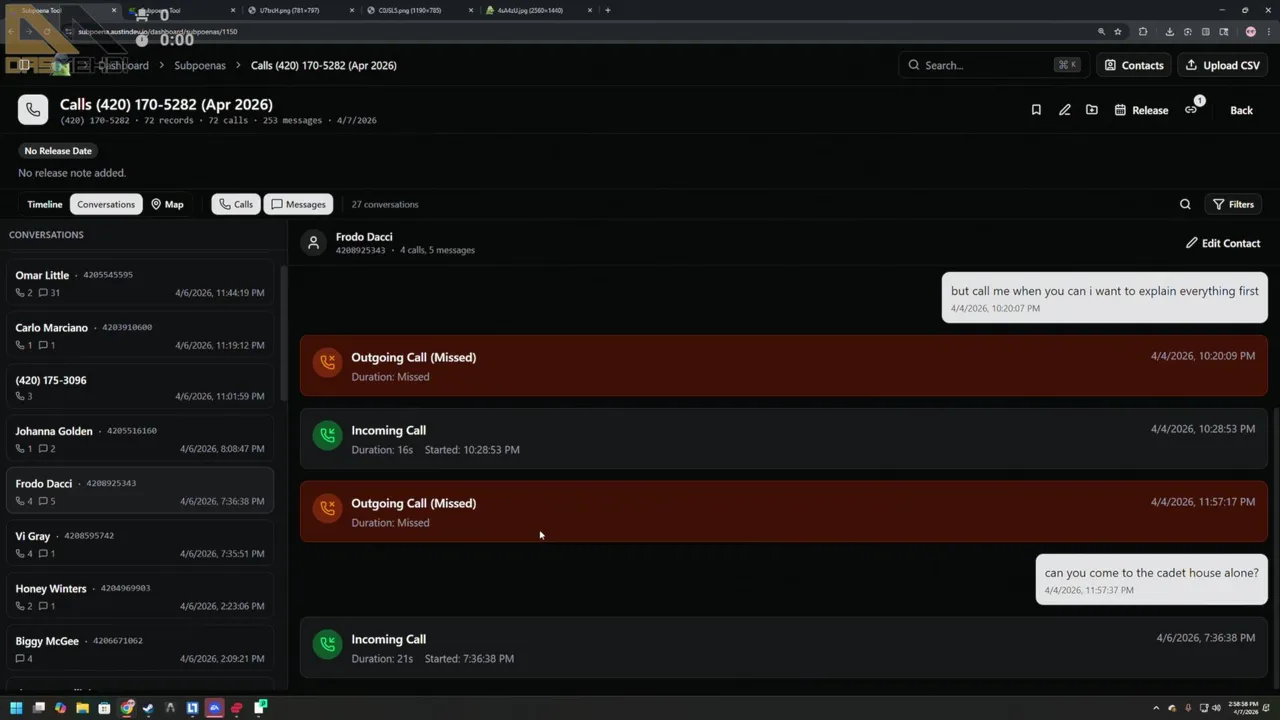This screenshot has height=720, width=1280.
Task: Click the incoming call icon at 7:36:38 PM
Action: (x=327, y=644)
